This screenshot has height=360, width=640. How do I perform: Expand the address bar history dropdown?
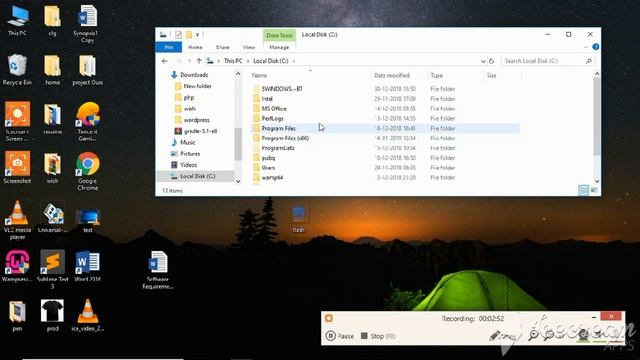483,61
